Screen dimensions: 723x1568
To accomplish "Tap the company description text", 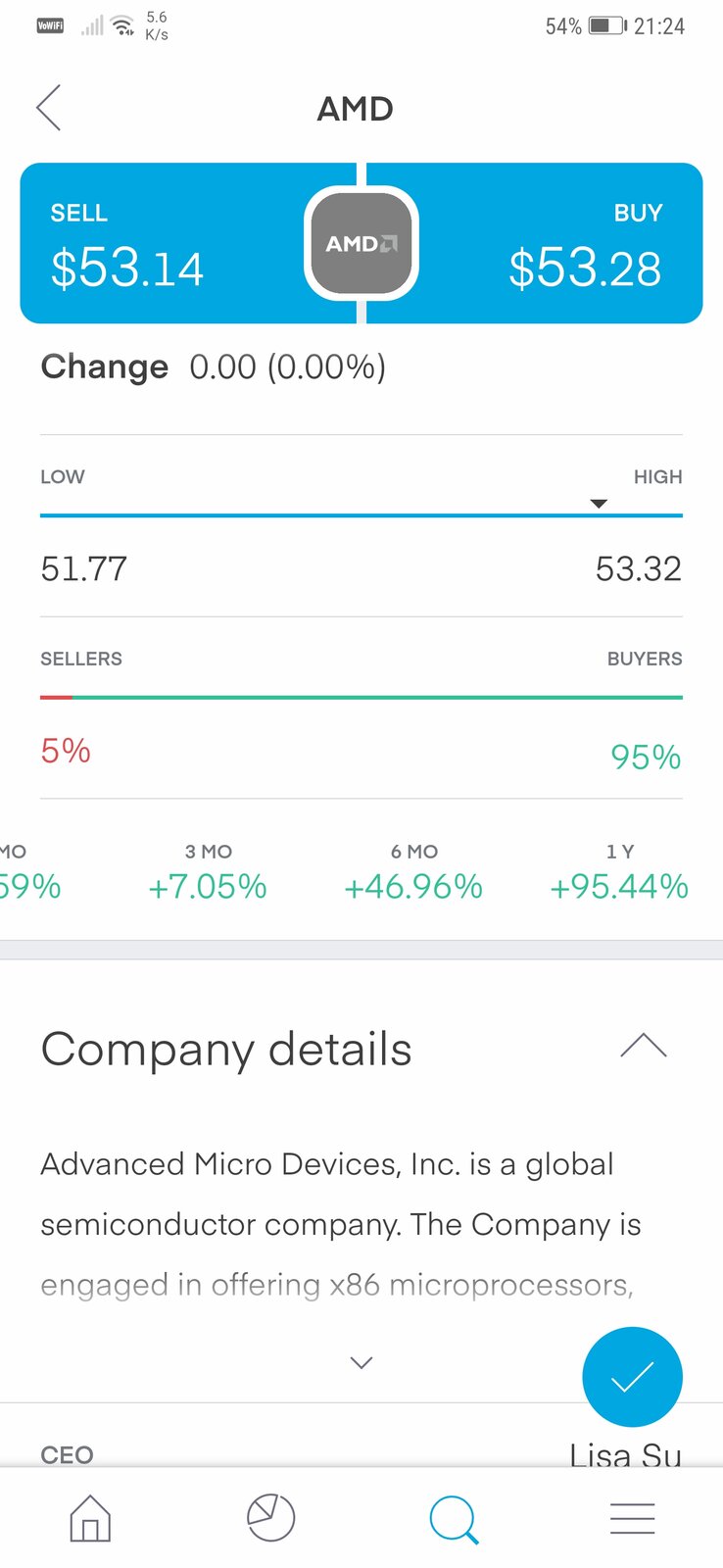I will click(x=338, y=1224).
